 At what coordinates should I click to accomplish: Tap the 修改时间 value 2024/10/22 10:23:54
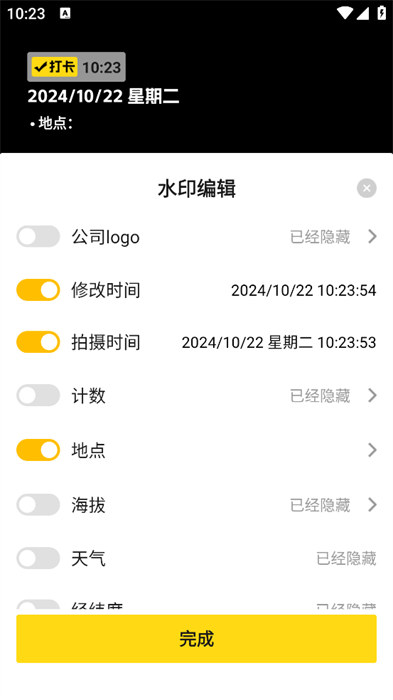click(304, 291)
